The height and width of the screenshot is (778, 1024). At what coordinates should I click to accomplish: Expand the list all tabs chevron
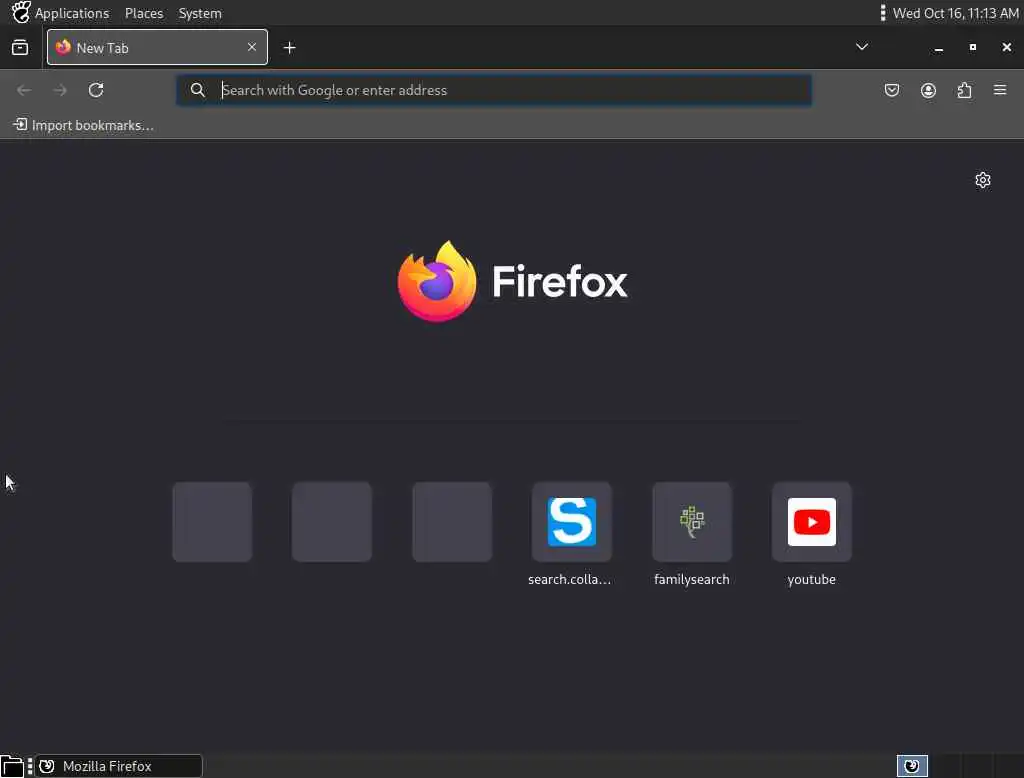pos(862,47)
